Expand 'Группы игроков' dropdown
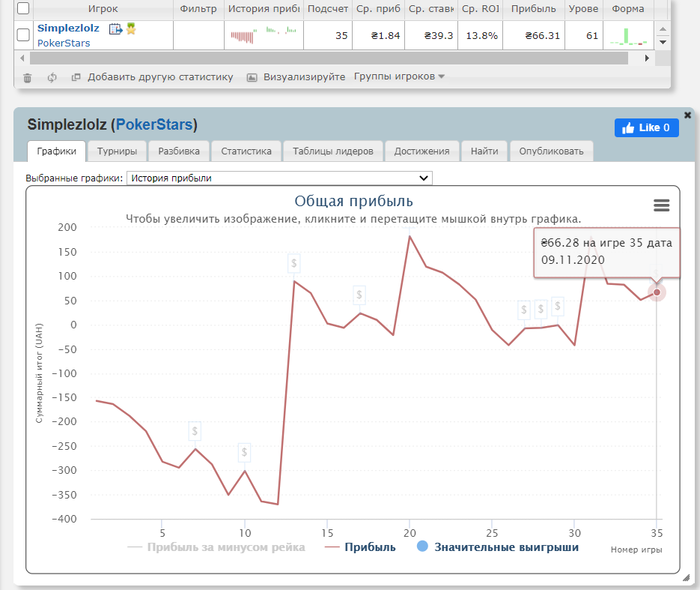The width and height of the screenshot is (700, 590). point(399,76)
